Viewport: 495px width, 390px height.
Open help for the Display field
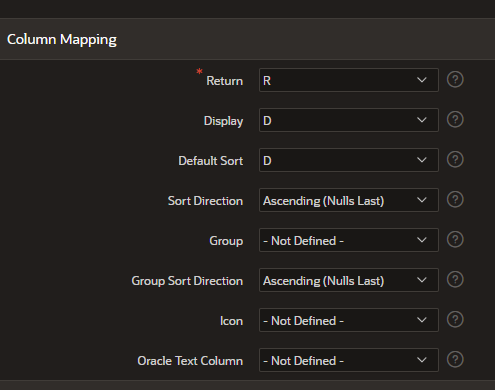(455, 120)
